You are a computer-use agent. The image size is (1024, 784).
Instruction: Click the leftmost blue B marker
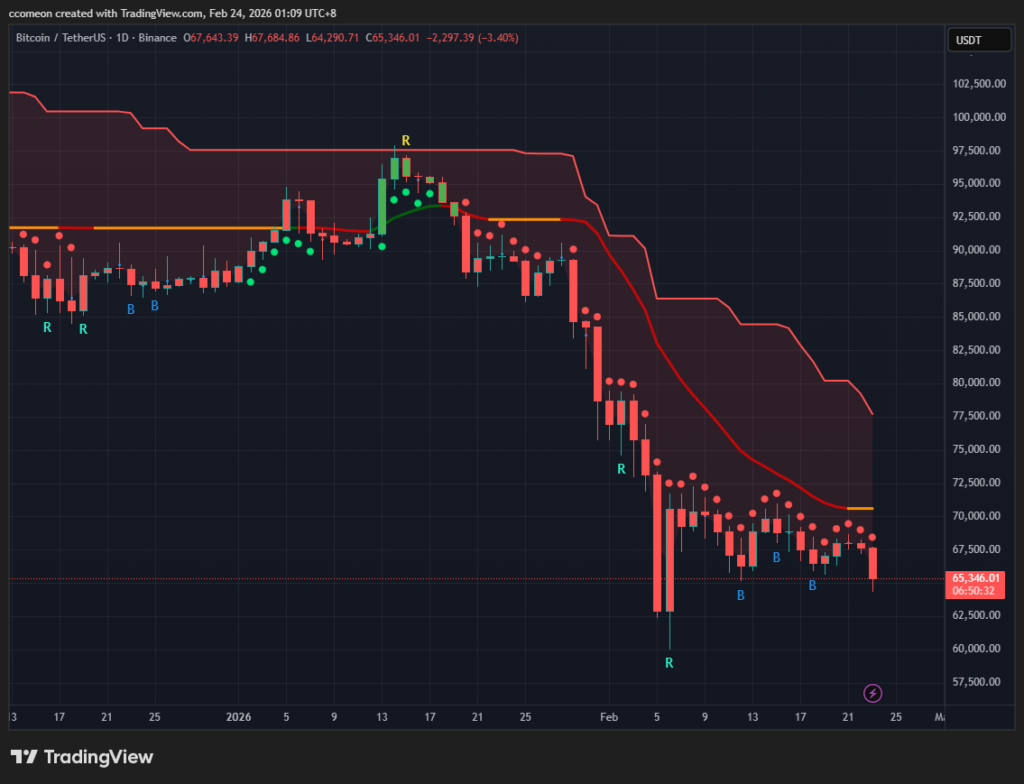pyautogui.click(x=130, y=309)
